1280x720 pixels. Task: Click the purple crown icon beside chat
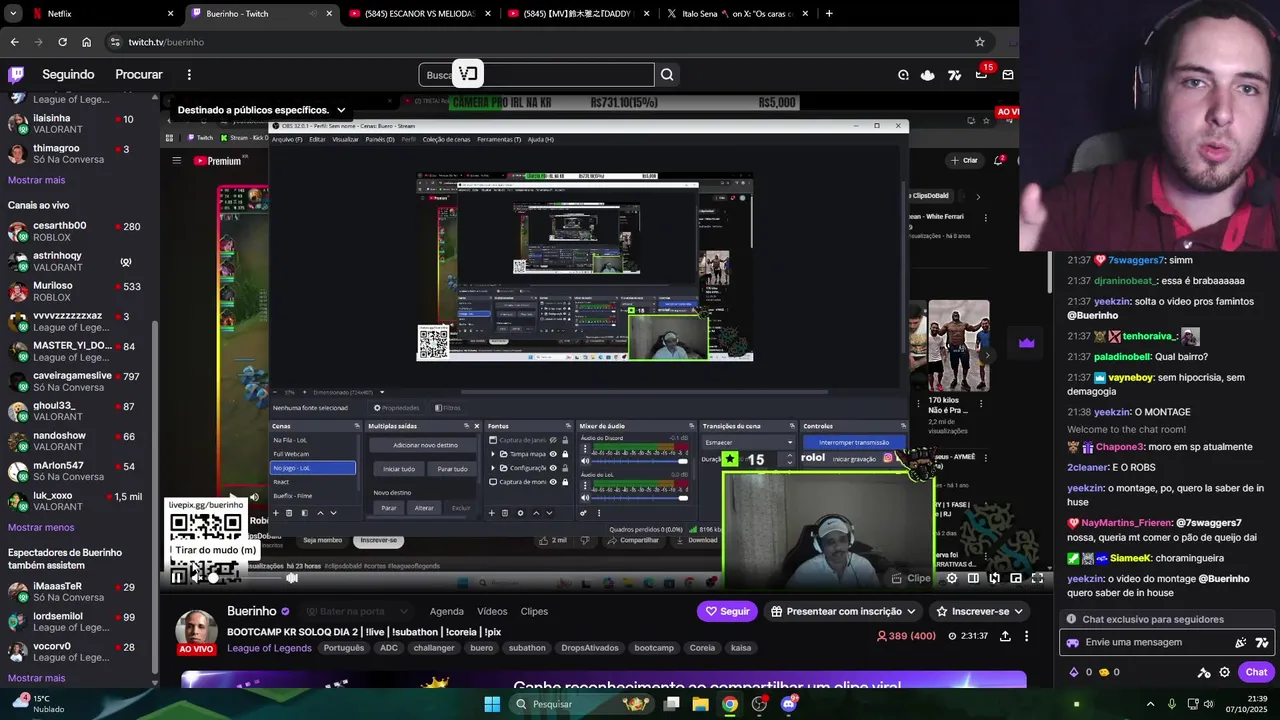click(x=1026, y=343)
